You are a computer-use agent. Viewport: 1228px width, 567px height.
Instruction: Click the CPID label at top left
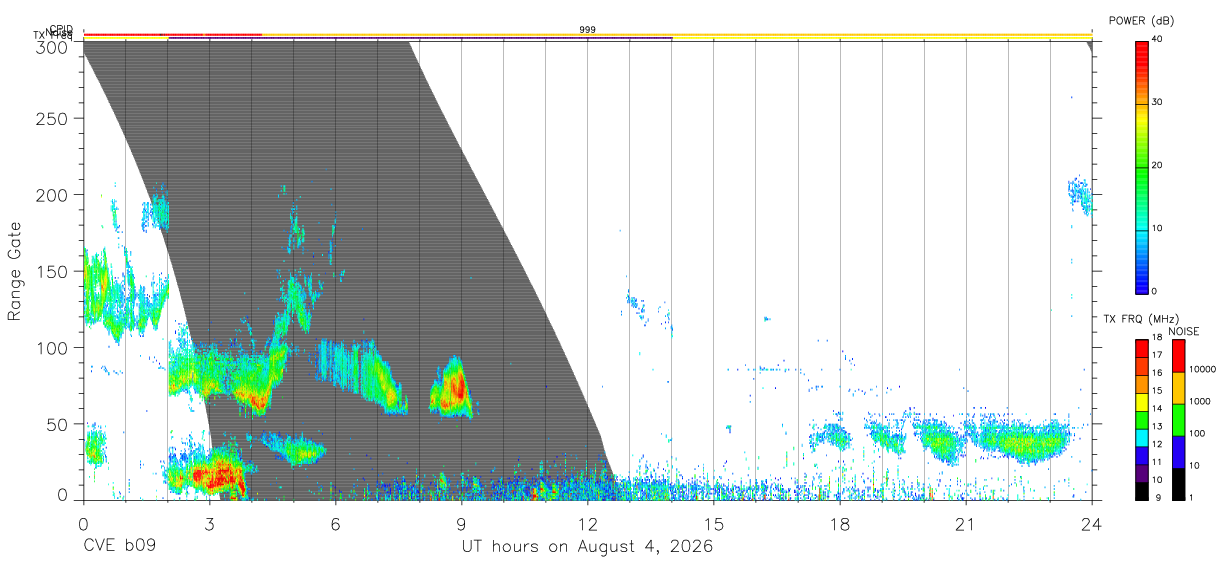(61, 29)
